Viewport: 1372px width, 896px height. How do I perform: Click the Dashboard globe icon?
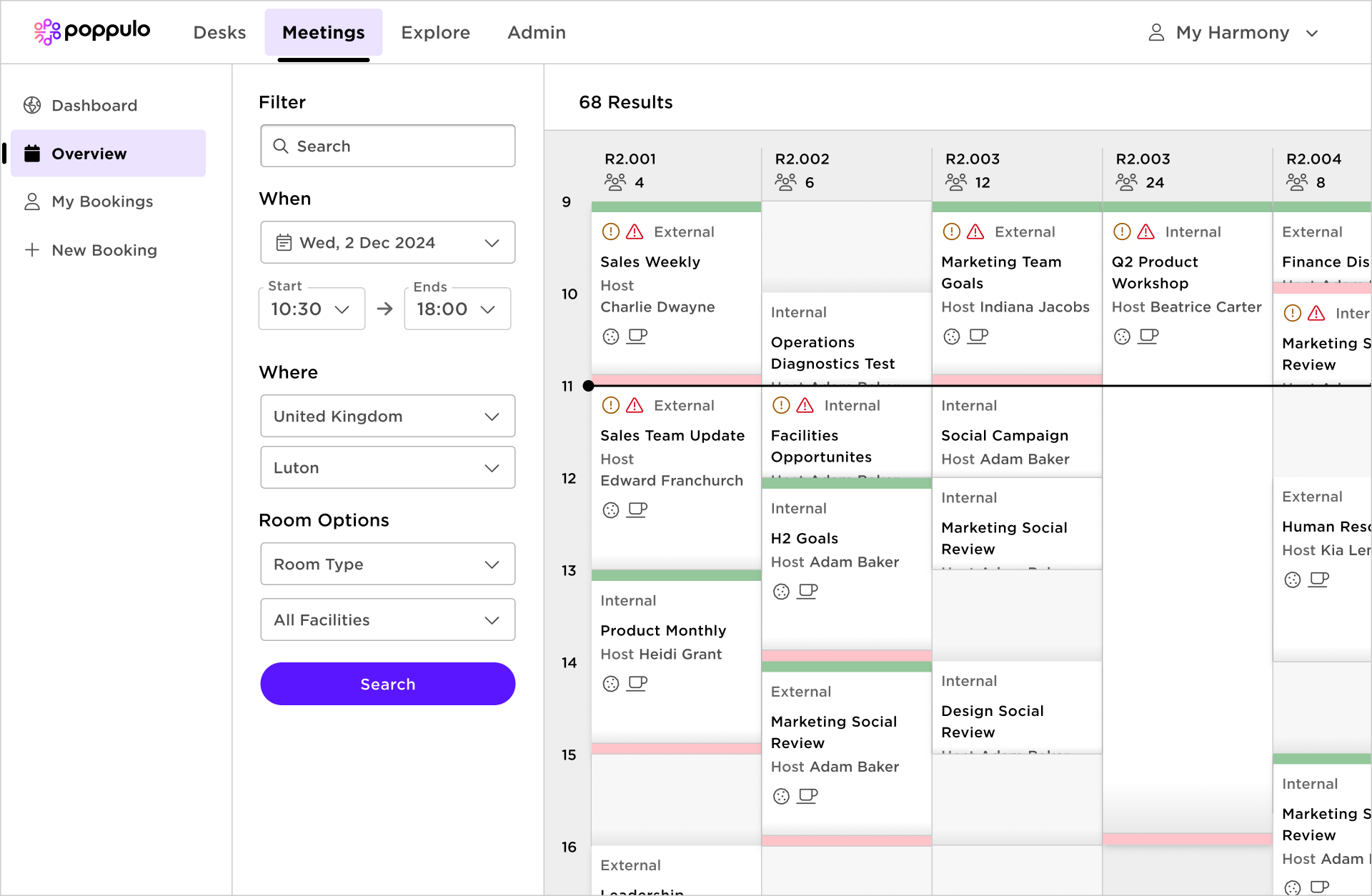[x=32, y=105]
